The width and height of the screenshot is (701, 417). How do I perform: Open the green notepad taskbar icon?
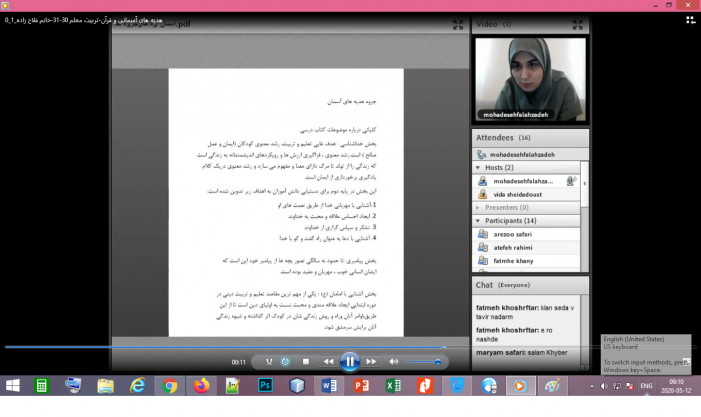pos(233,386)
